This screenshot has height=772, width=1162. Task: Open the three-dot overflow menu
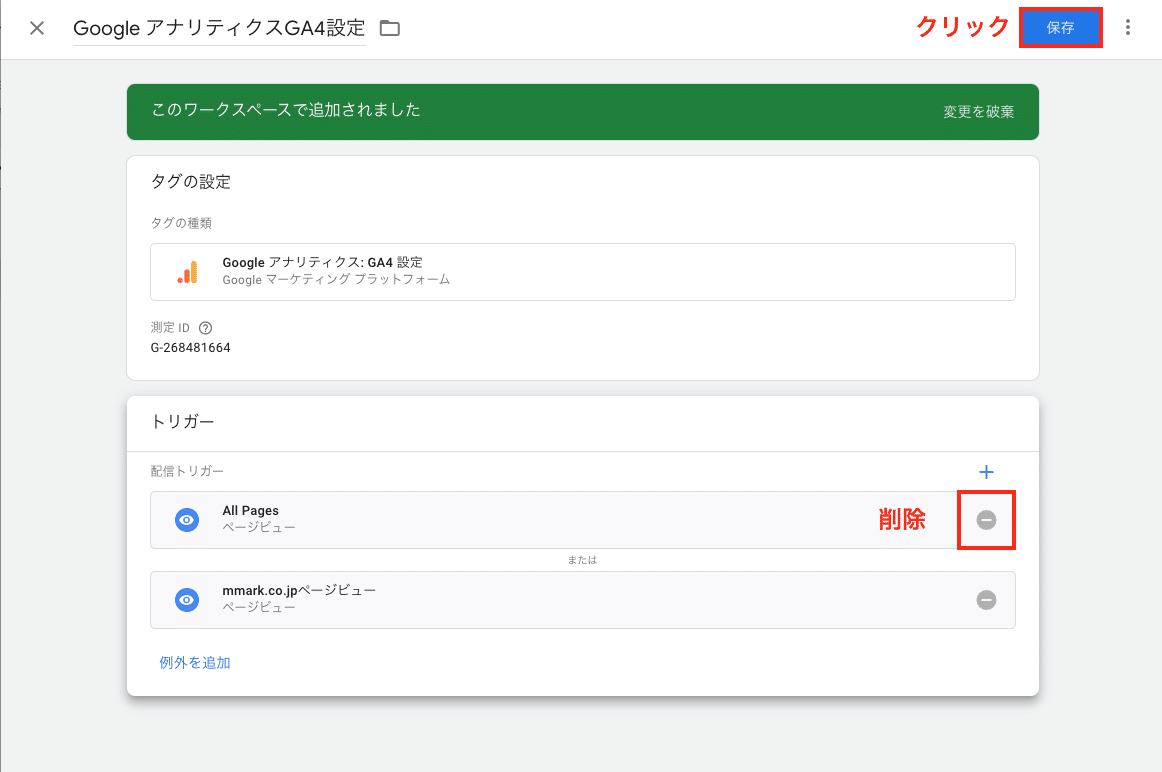1128,28
